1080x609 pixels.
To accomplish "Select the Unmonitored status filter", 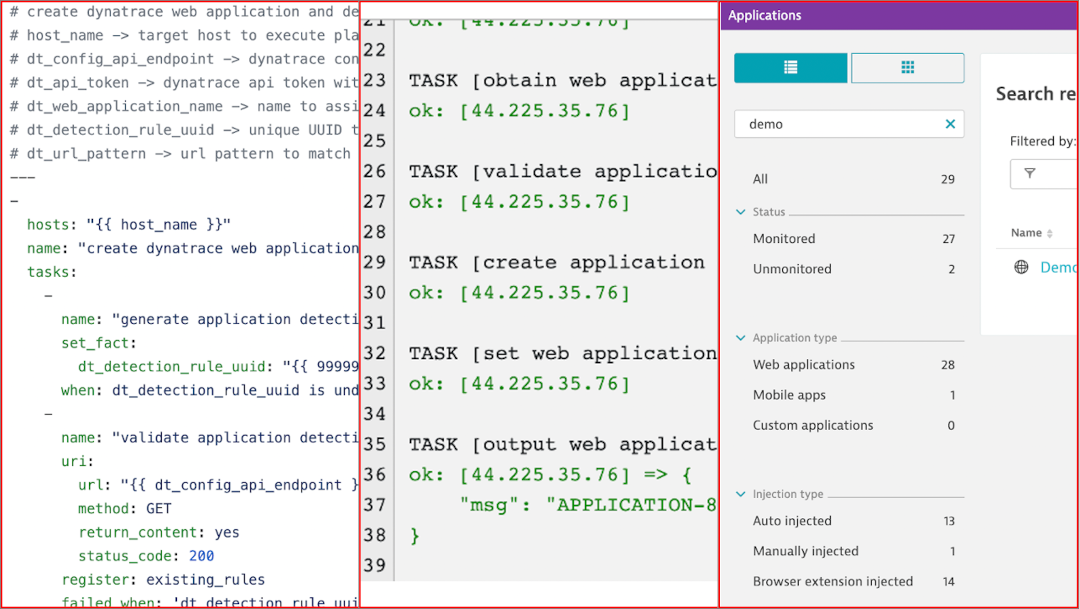I will tap(791, 268).
